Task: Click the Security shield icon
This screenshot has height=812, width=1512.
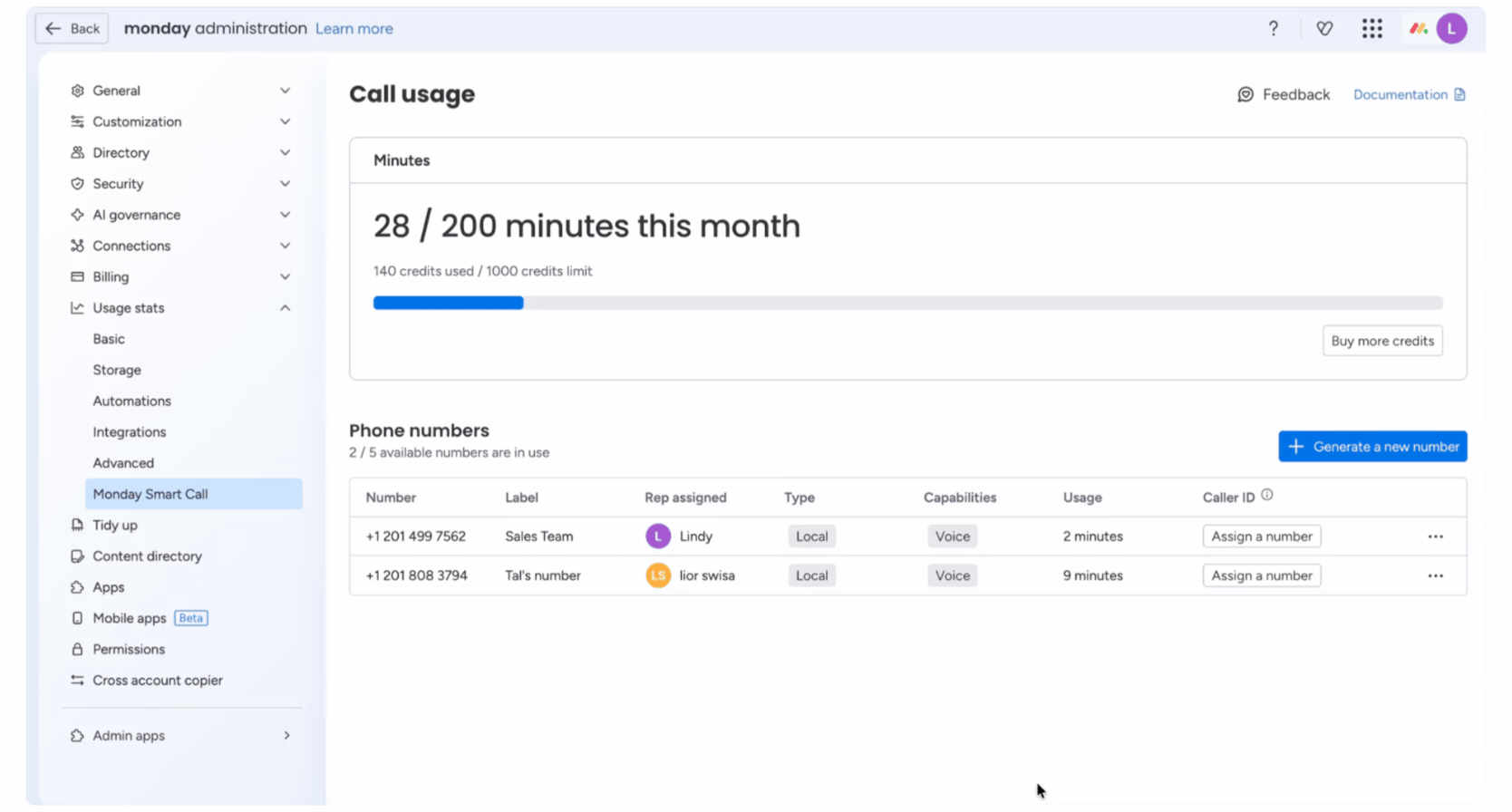Action: coord(77,184)
